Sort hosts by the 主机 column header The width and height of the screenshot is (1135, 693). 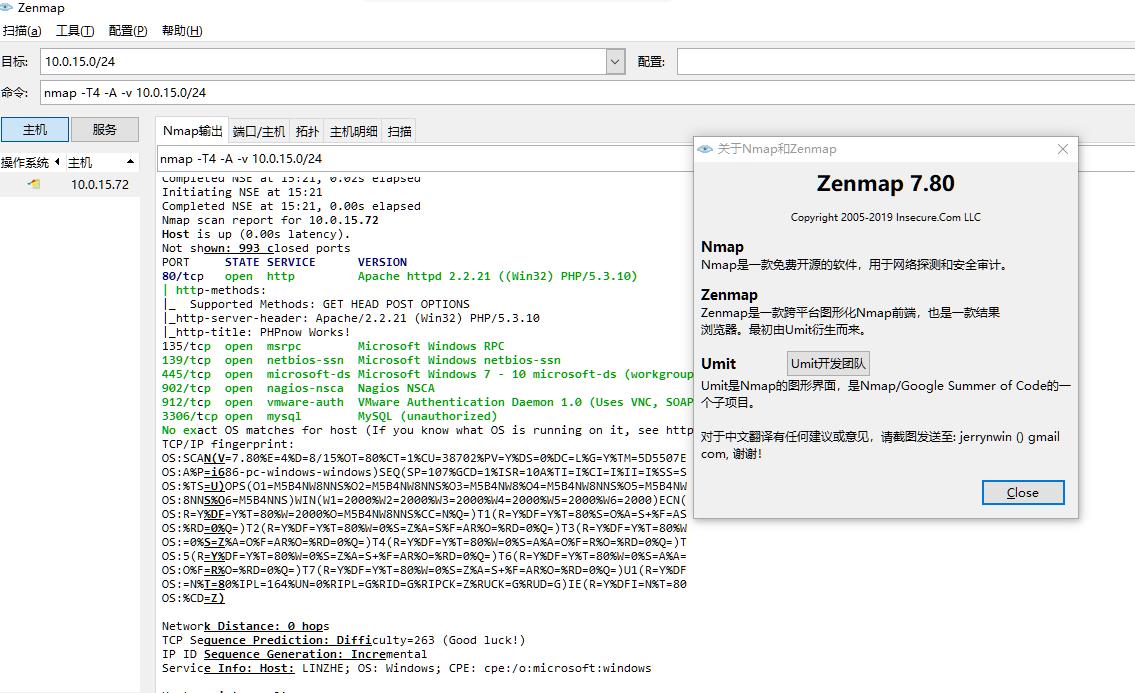pos(101,162)
